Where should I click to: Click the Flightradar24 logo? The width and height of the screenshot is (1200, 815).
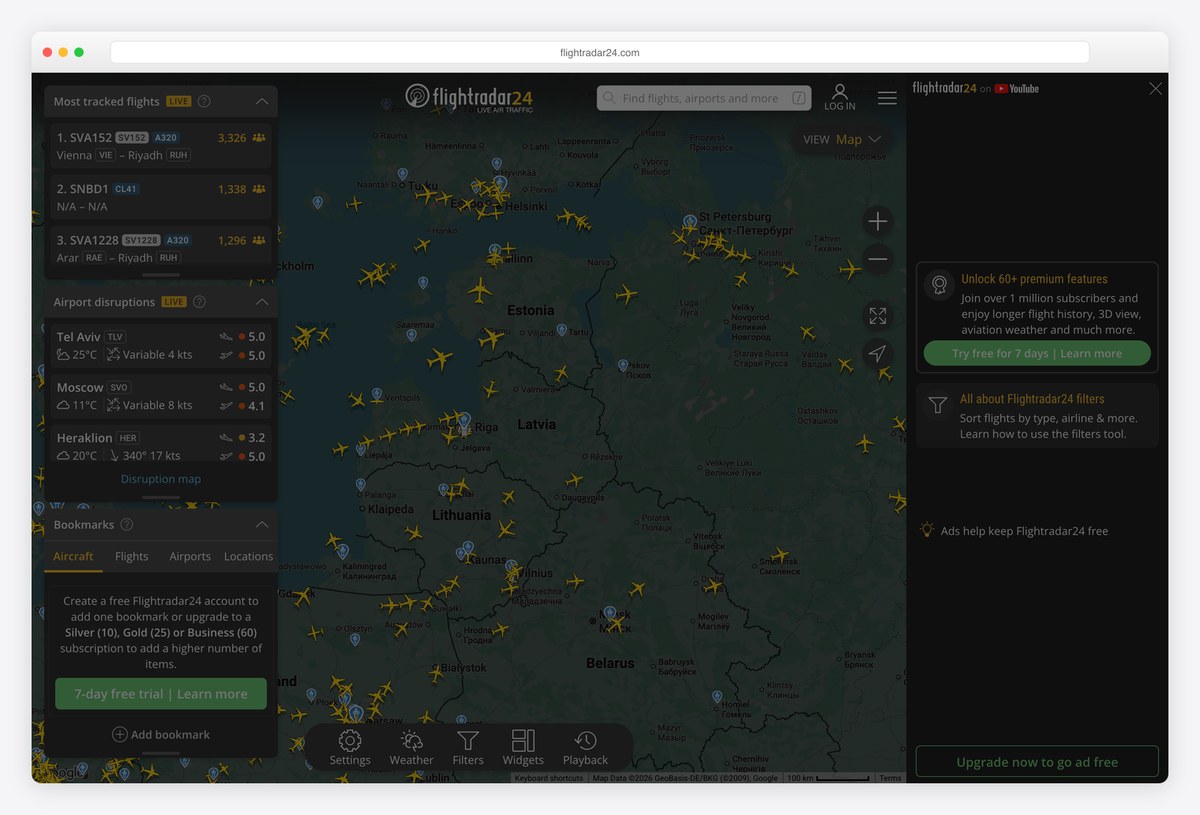coord(469,98)
